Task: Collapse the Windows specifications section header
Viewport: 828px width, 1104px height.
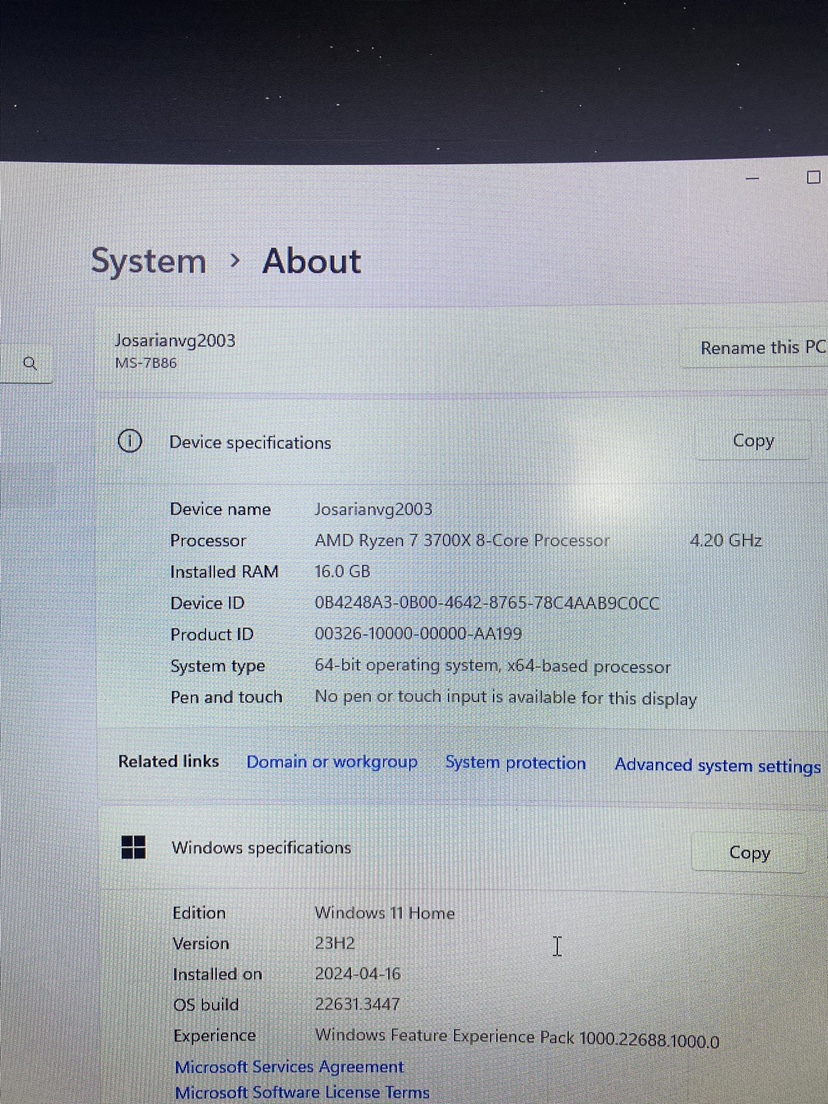Action: pos(461,848)
